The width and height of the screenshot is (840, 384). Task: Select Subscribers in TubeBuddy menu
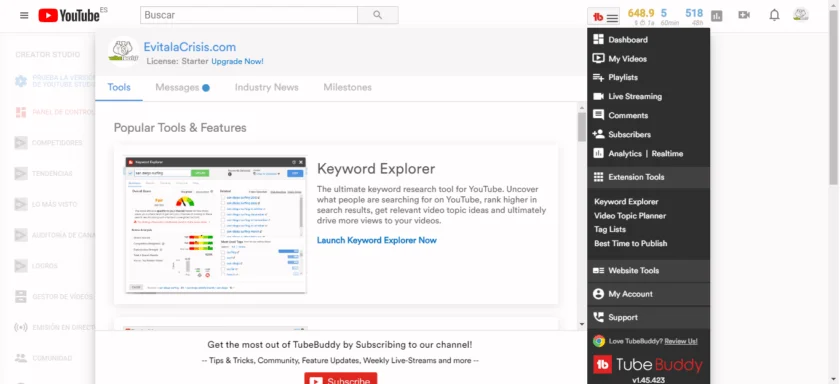click(629, 134)
